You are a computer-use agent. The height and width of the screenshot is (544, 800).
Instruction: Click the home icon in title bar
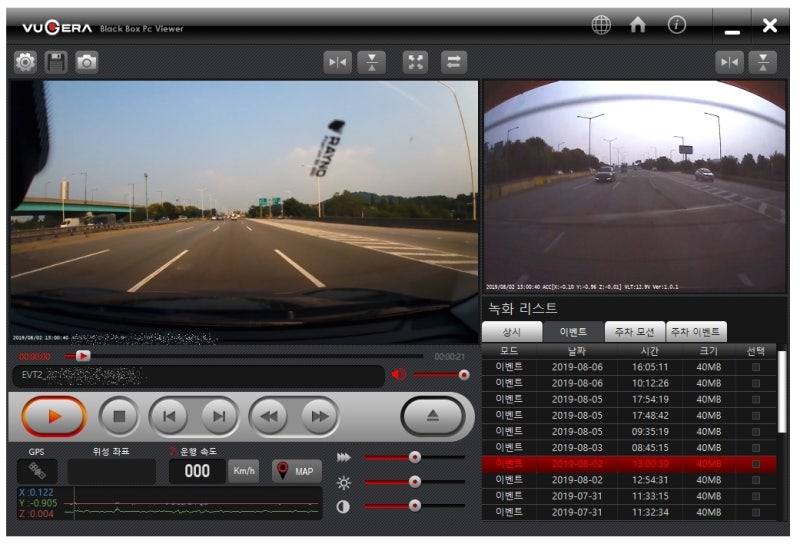tap(638, 24)
